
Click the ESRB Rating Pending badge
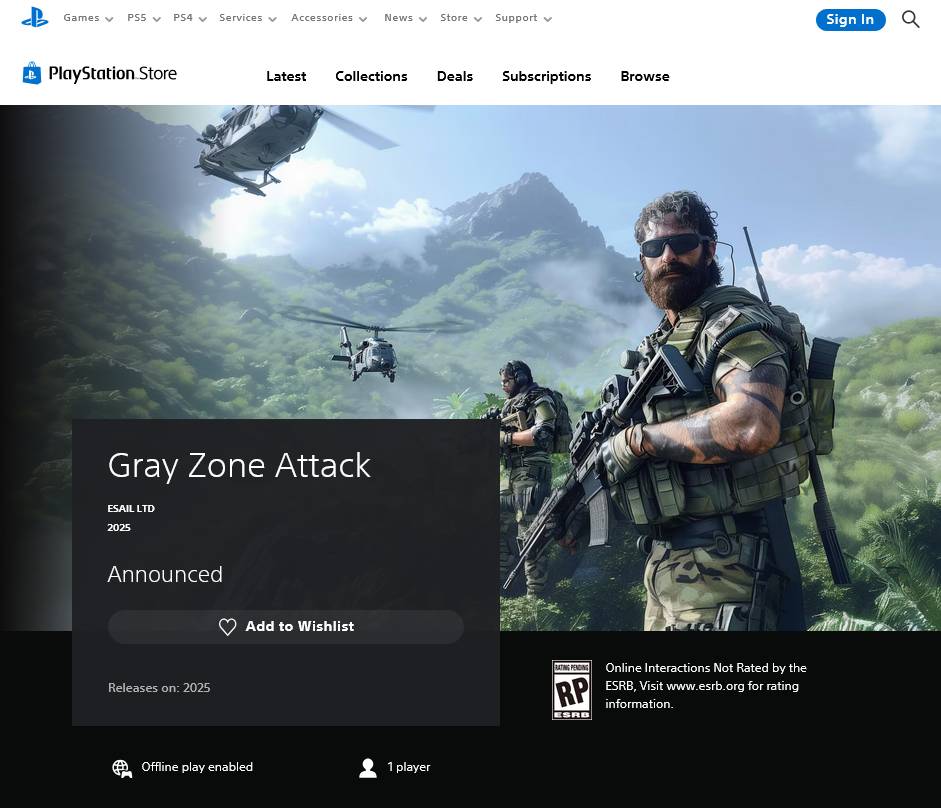(572, 690)
